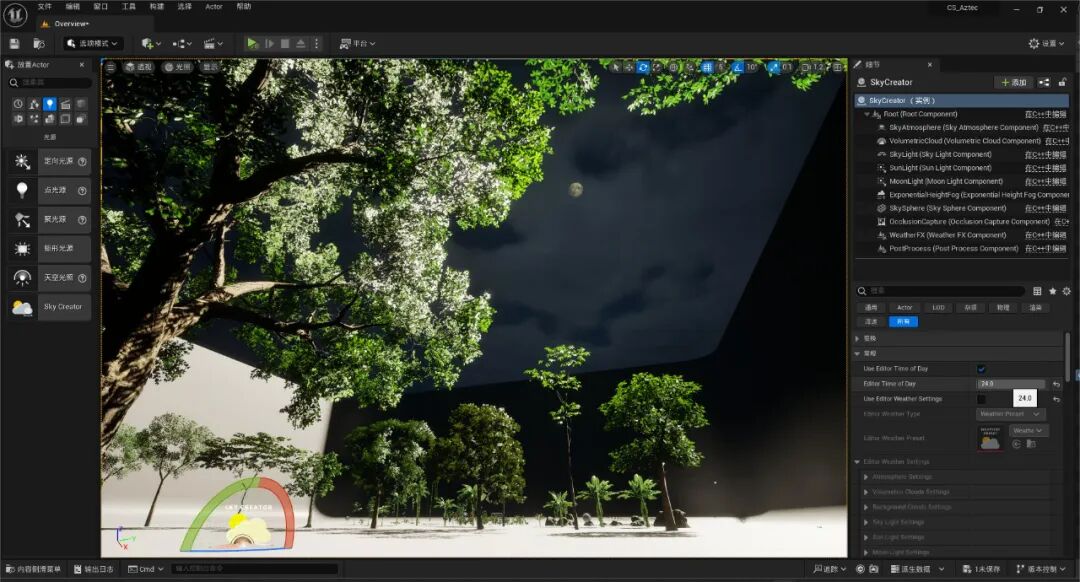Image resolution: width=1080 pixels, height=582 pixels.
Task: Open the quick add actor dropdown
Action: 151,43
